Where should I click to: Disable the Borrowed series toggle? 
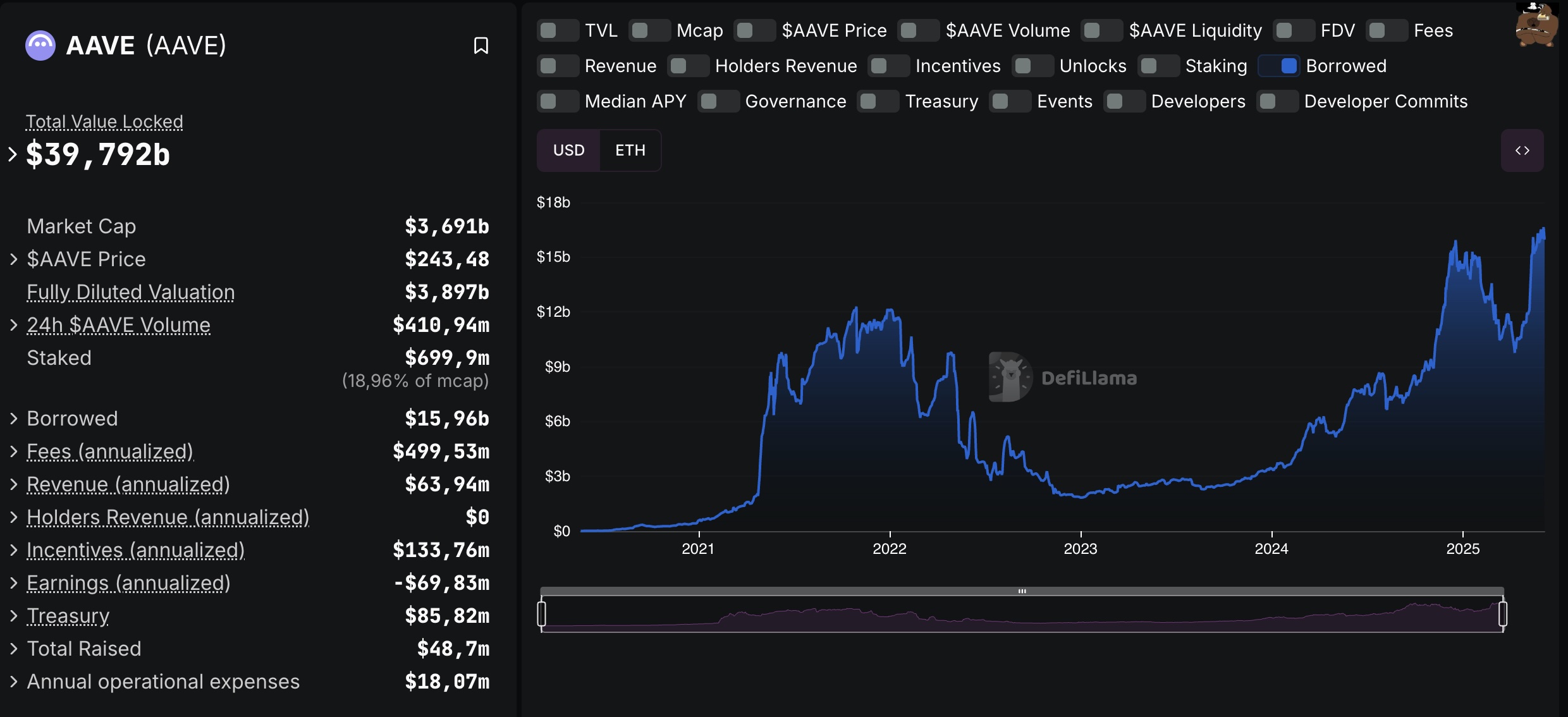tap(1279, 66)
